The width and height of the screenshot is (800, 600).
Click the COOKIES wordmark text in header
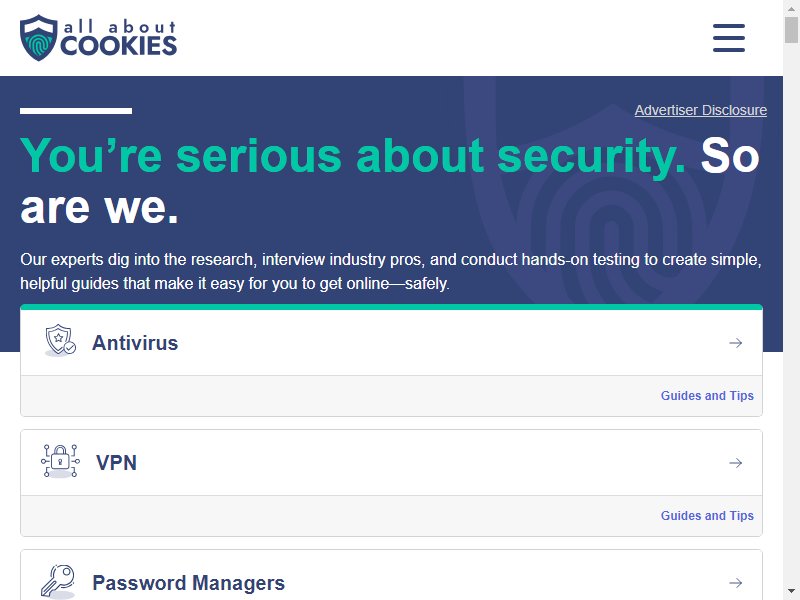tap(118, 46)
